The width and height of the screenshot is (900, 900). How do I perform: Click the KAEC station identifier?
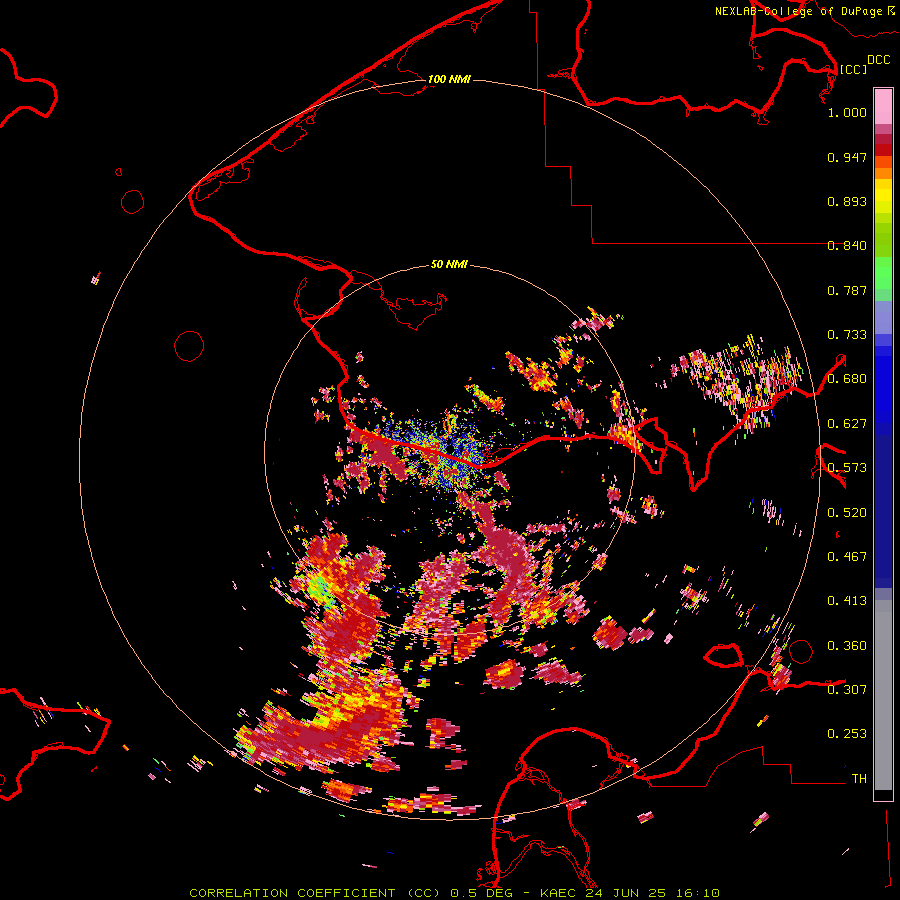pos(557,893)
